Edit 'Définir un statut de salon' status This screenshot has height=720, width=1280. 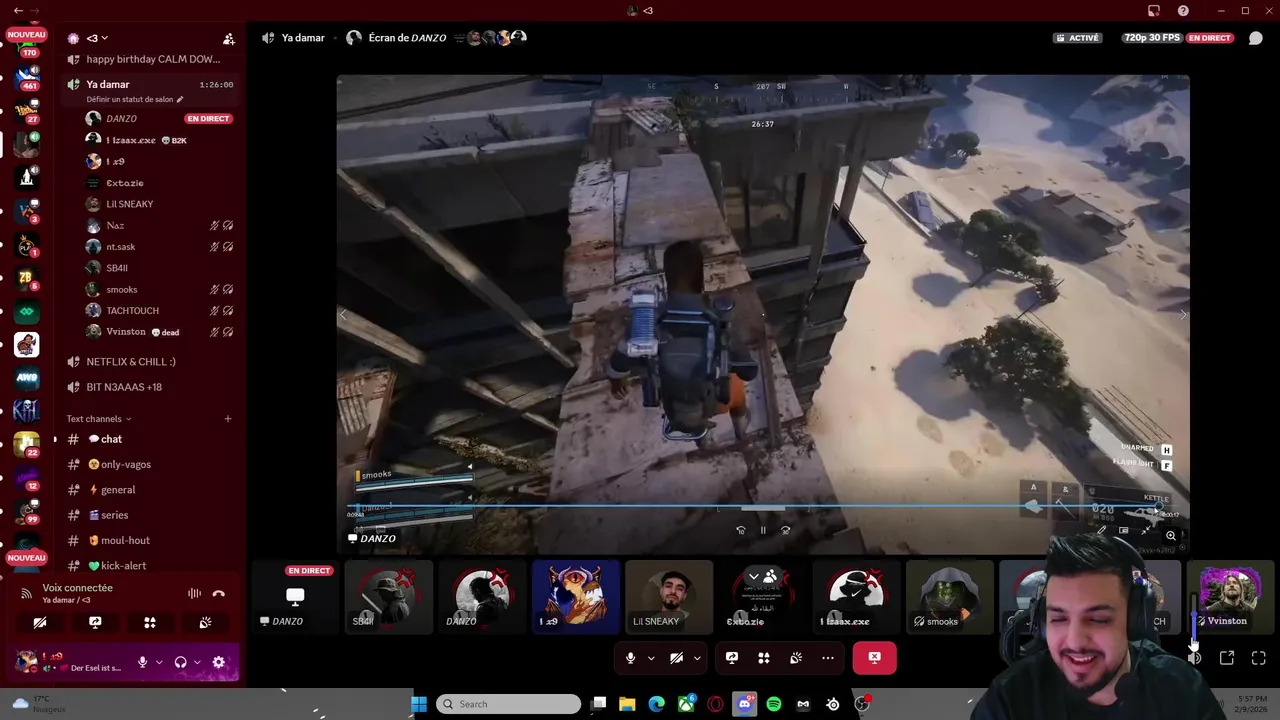click(135, 100)
